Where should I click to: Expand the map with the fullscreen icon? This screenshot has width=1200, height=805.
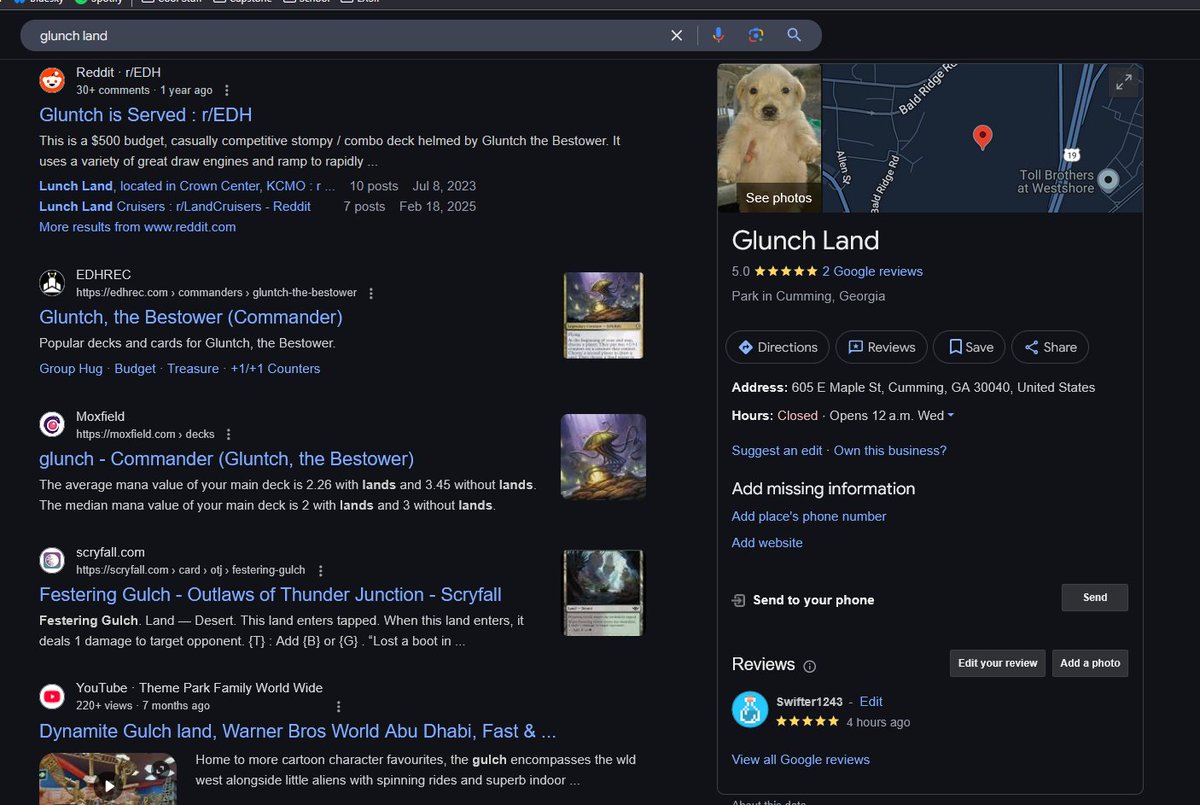coord(1124,83)
